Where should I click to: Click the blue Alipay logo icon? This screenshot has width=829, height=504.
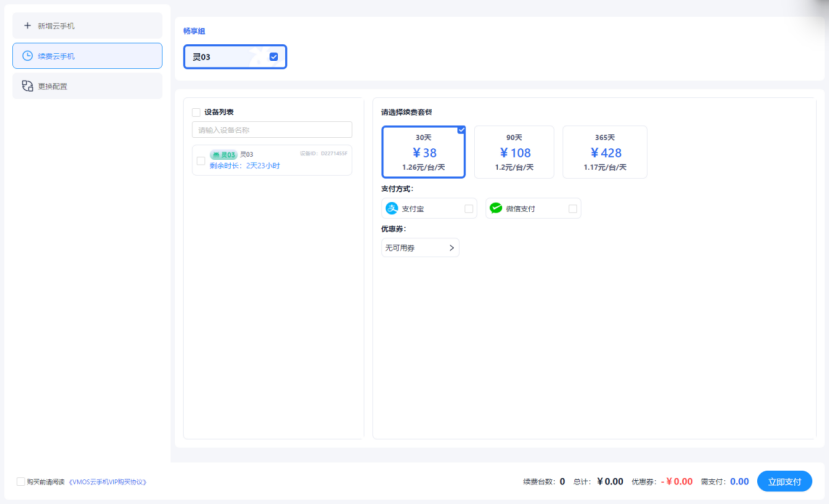[x=392, y=208]
